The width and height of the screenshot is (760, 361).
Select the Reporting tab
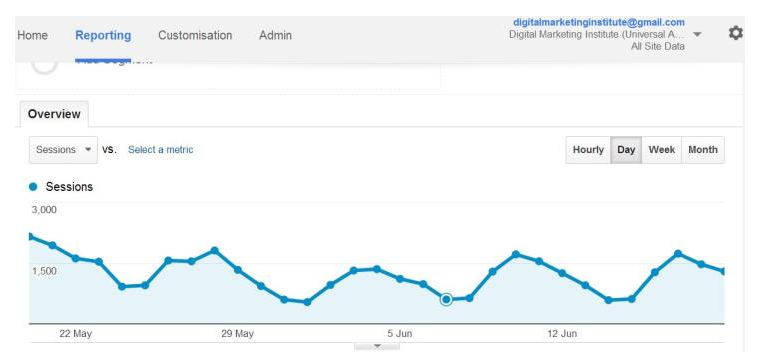(103, 35)
